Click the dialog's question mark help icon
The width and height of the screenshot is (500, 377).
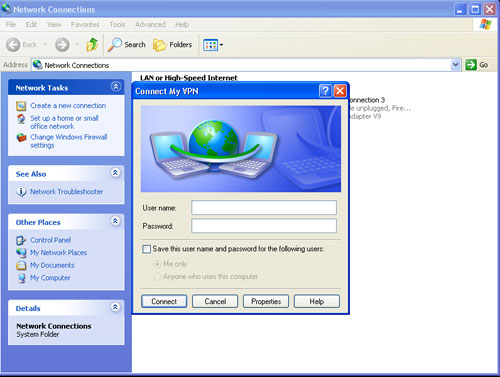tap(325, 91)
